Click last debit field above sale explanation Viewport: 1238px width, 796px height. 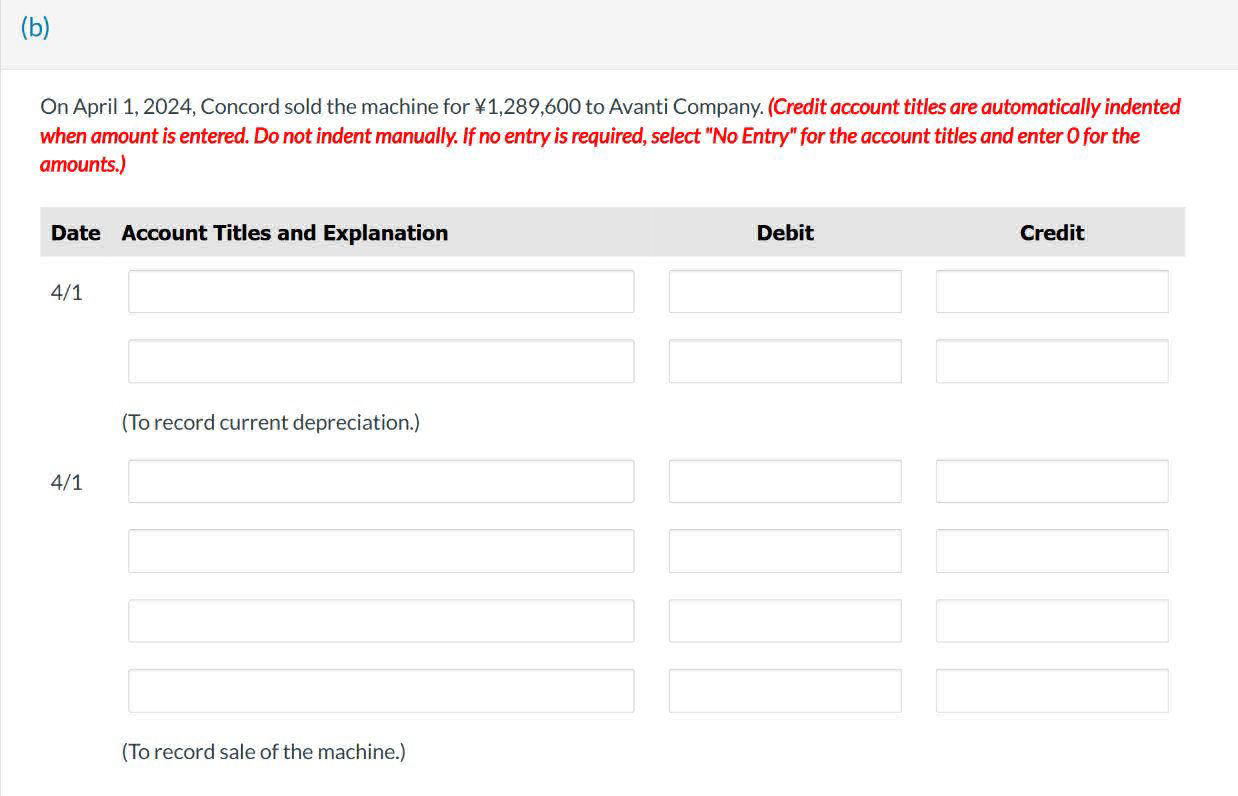pos(784,691)
